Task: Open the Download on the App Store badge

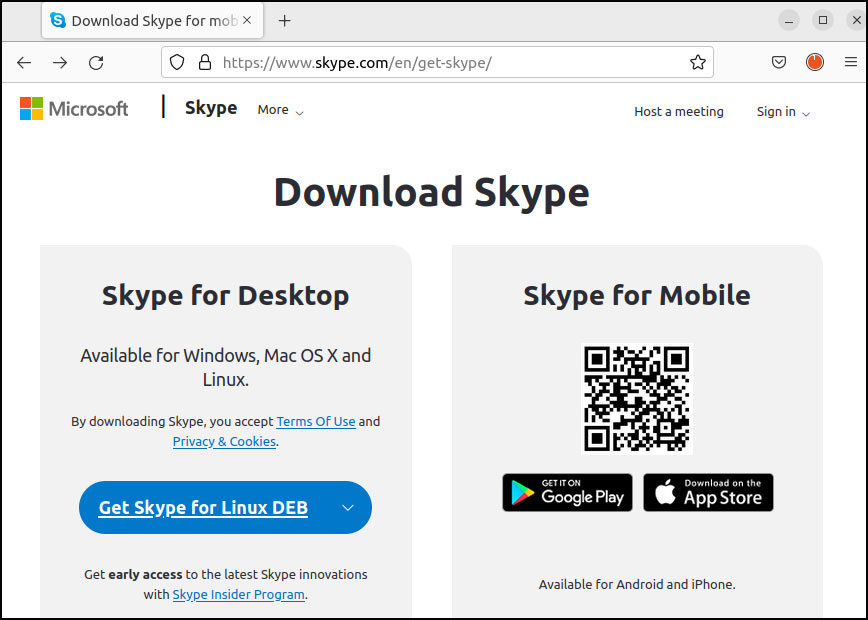Action: [708, 492]
